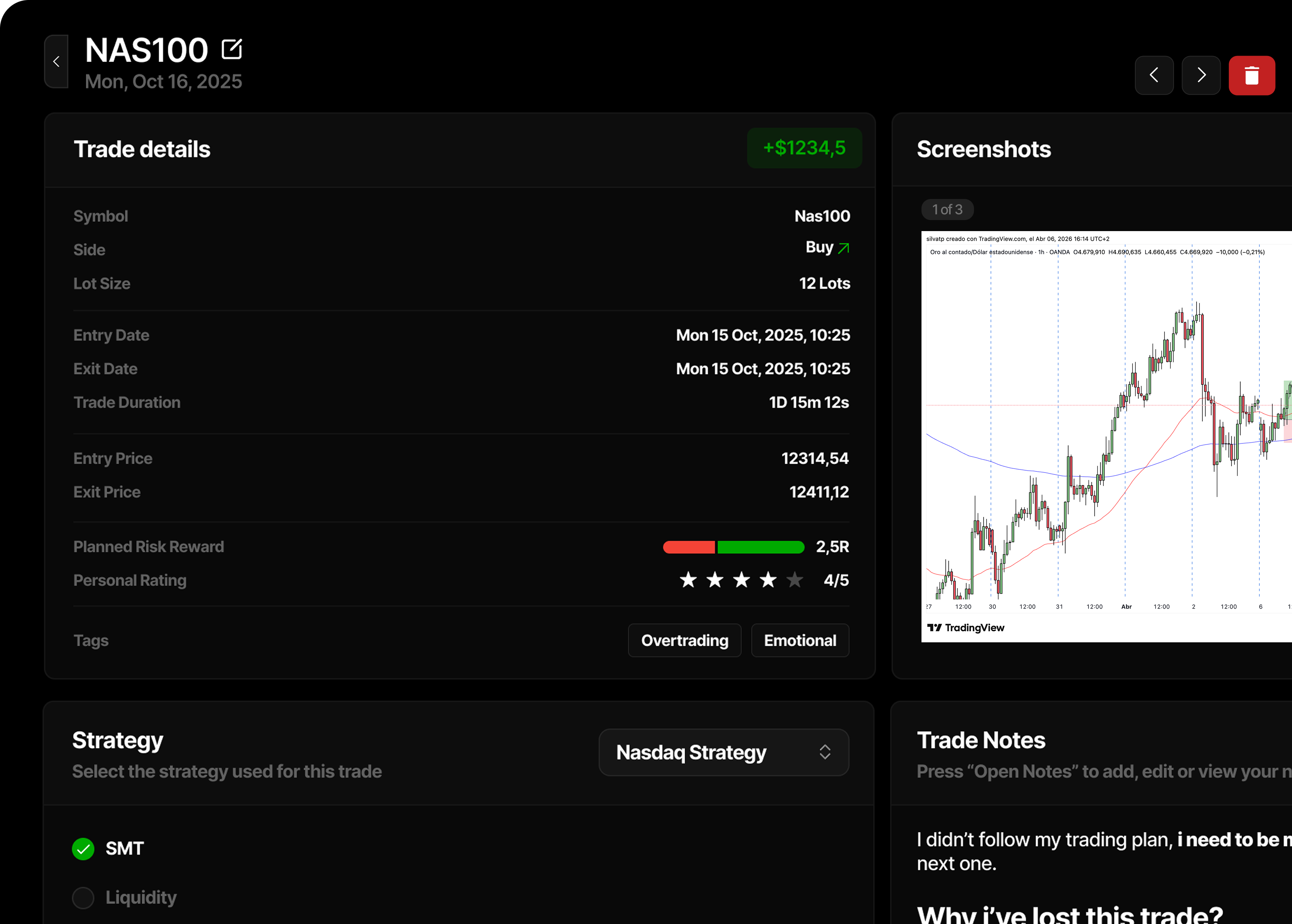Check the Liquidity strategy rule
The image size is (1292, 924).
pyautogui.click(x=83, y=897)
